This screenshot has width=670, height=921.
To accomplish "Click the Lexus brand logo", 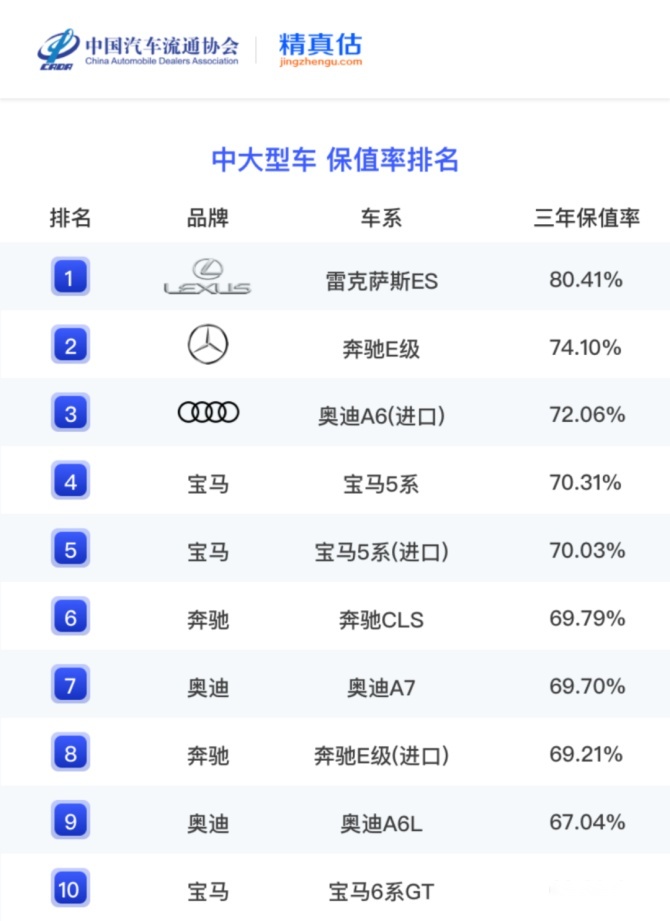I will tap(207, 277).
